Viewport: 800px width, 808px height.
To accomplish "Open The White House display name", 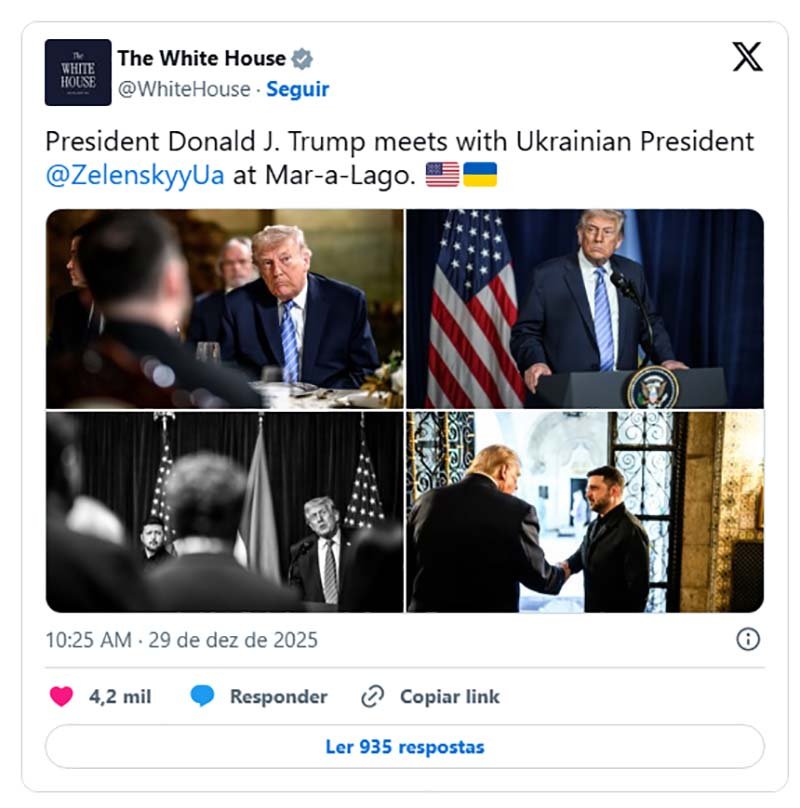I will pos(202,58).
